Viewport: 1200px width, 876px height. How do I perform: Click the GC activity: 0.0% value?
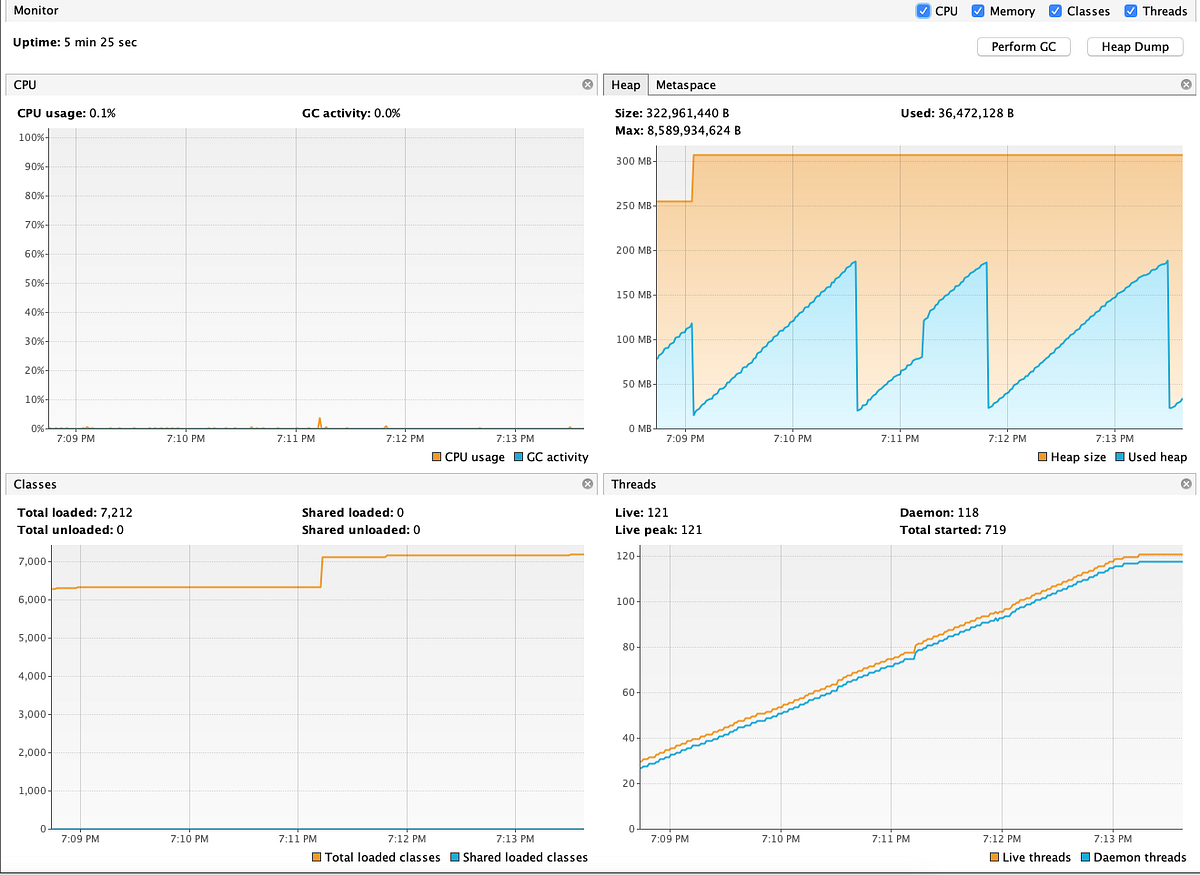[351, 113]
